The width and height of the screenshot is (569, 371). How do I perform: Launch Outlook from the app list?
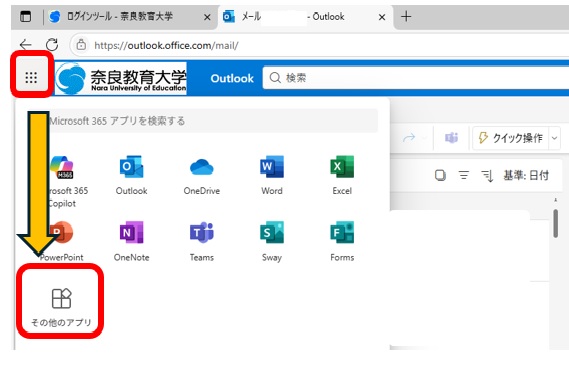click(x=131, y=176)
